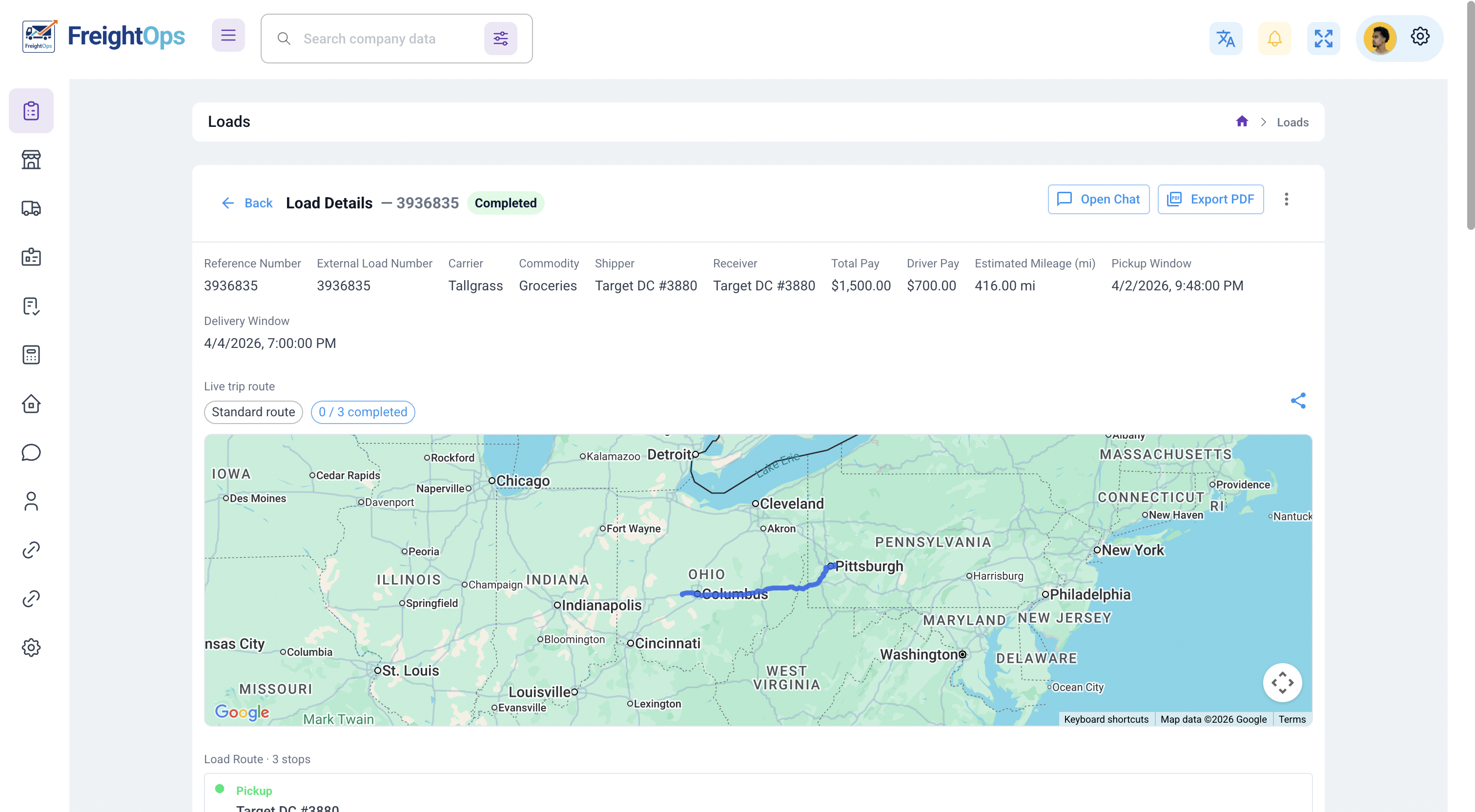Click the Export PDF button
Image resolution: width=1475 pixels, height=812 pixels.
pos(1210,199)
